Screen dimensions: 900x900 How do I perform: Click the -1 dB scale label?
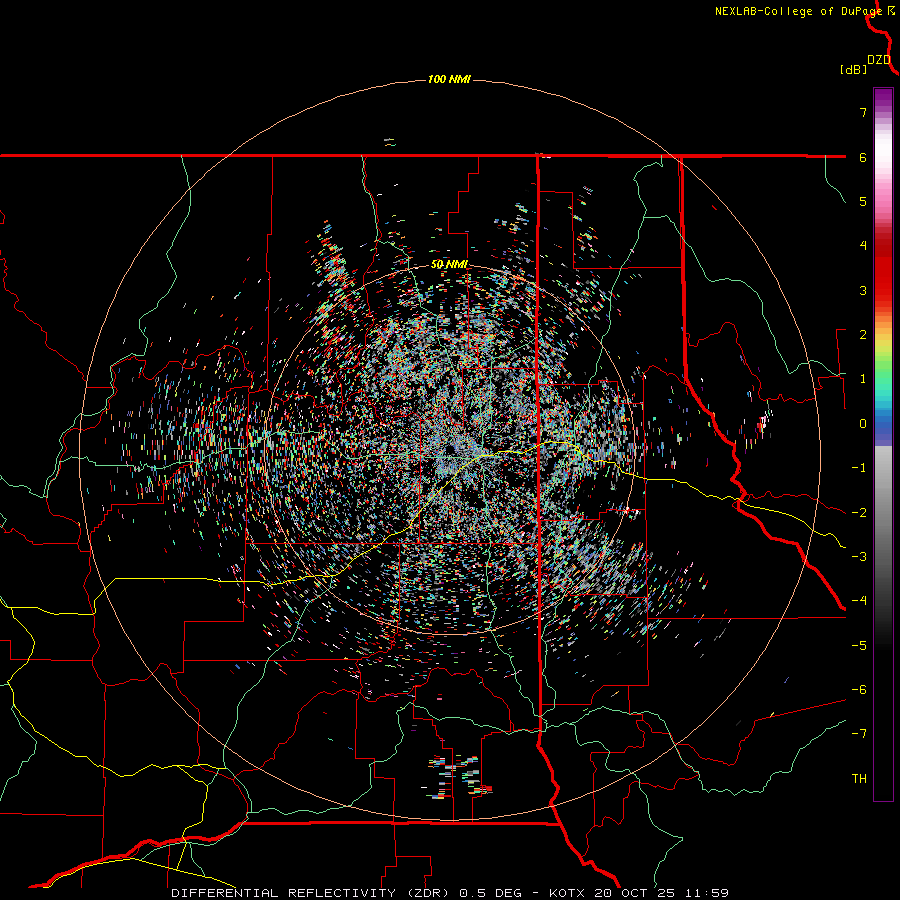[859, 468]
